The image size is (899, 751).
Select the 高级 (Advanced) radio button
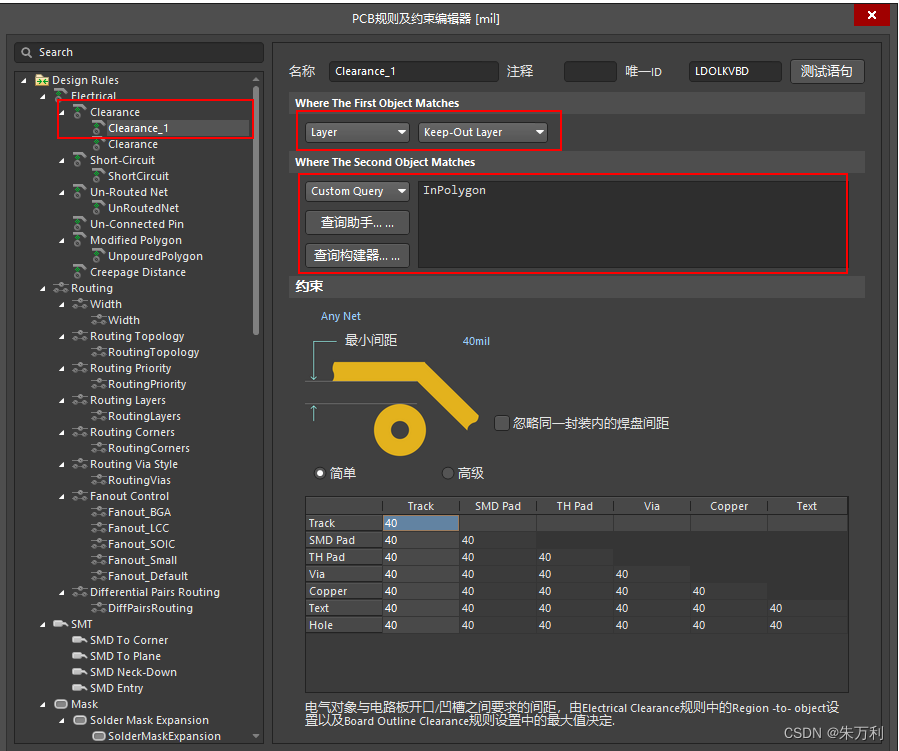447,473
